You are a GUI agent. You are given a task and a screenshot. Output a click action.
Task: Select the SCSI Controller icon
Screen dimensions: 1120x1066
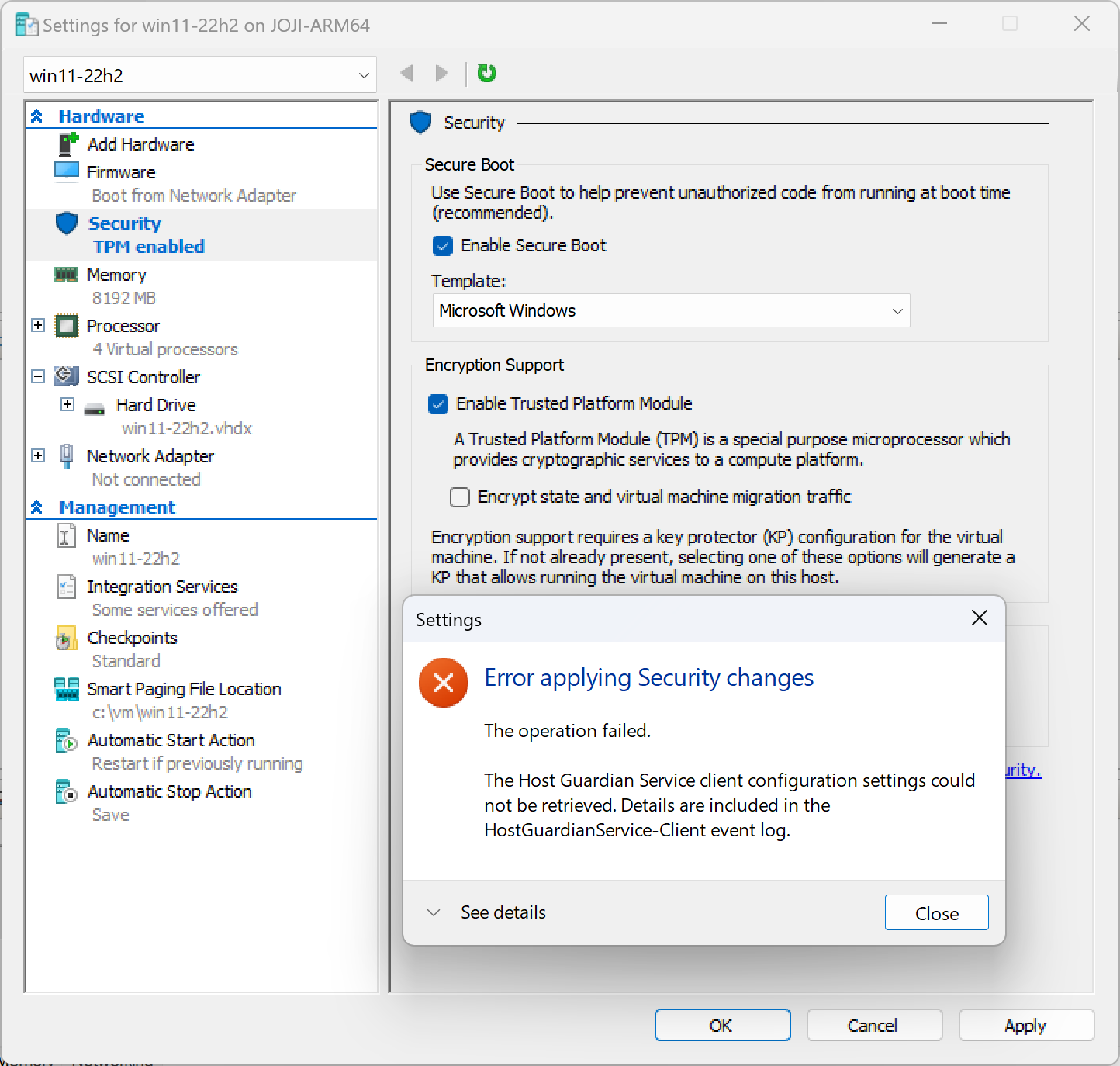[x=67, y=377]
